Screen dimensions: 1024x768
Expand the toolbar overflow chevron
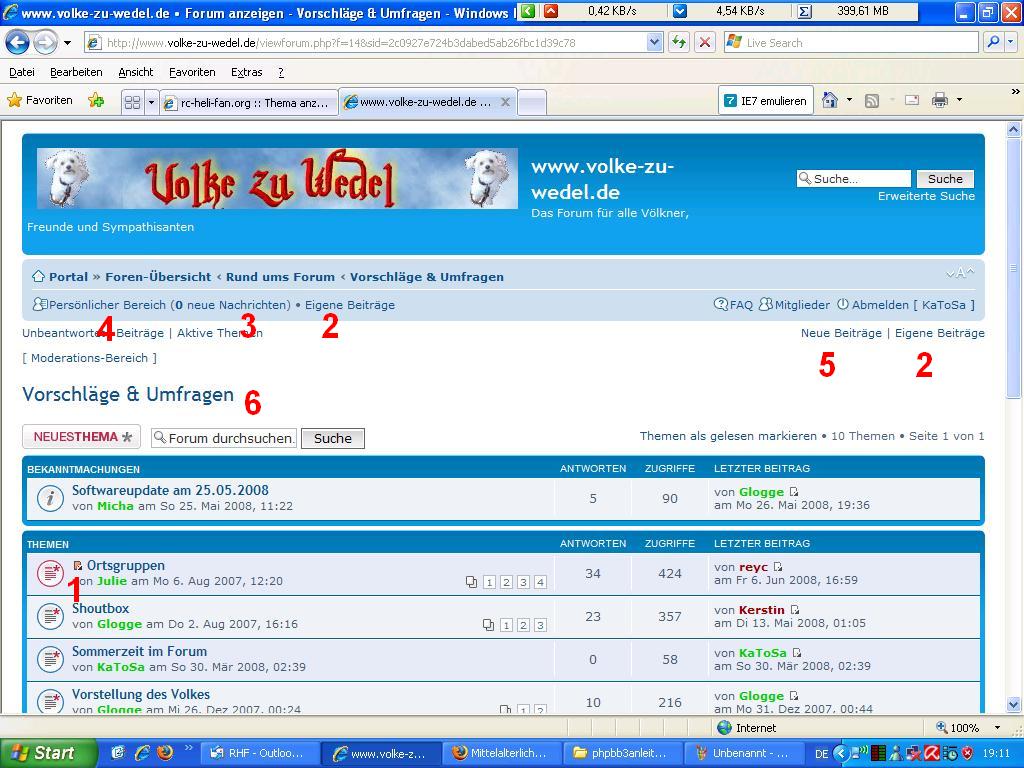pyautogui.click(x=1016, y=92)
